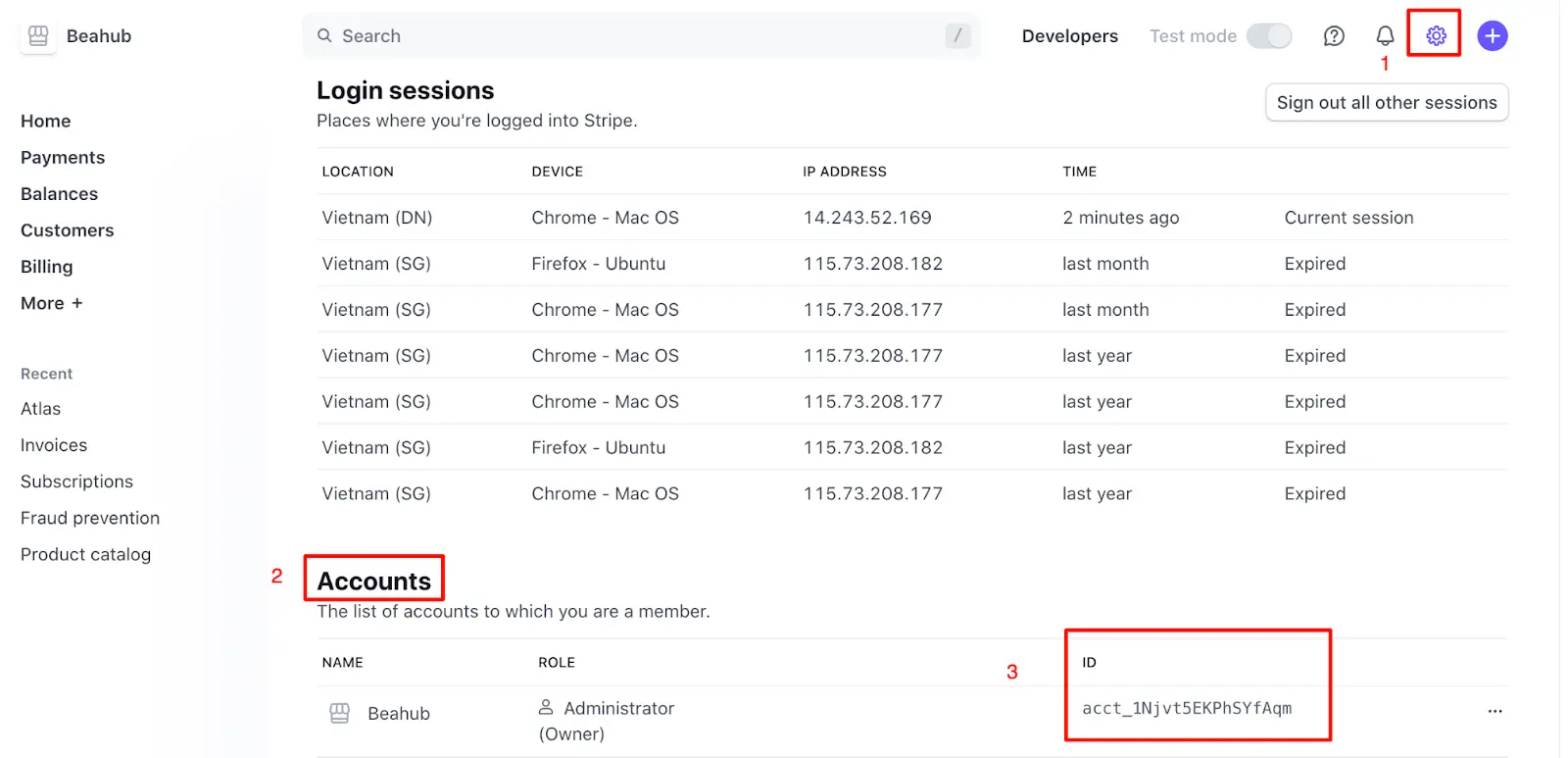Open the Beahub account switcher
This screenshot has width=1568, height=758.
76,36
